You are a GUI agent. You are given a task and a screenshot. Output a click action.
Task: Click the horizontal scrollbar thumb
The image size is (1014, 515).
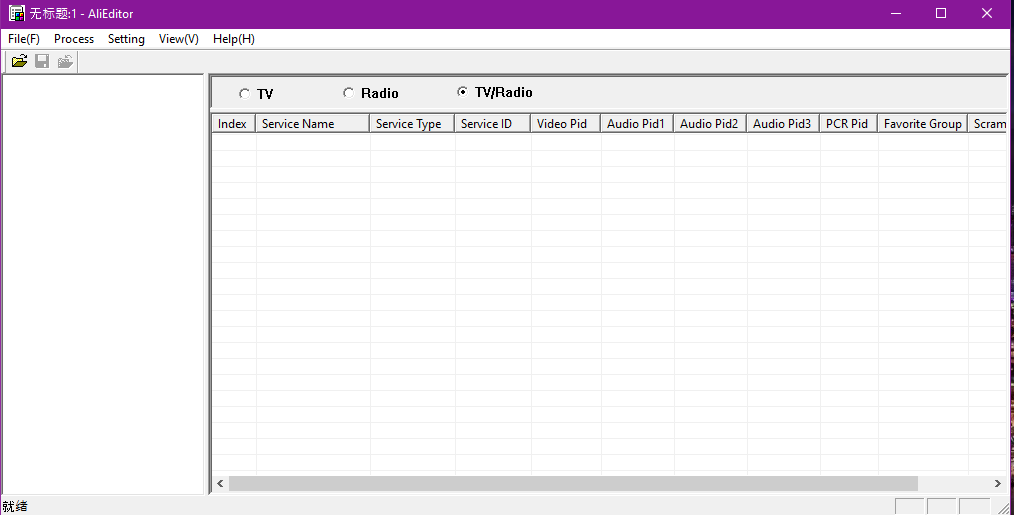[573, 483]
